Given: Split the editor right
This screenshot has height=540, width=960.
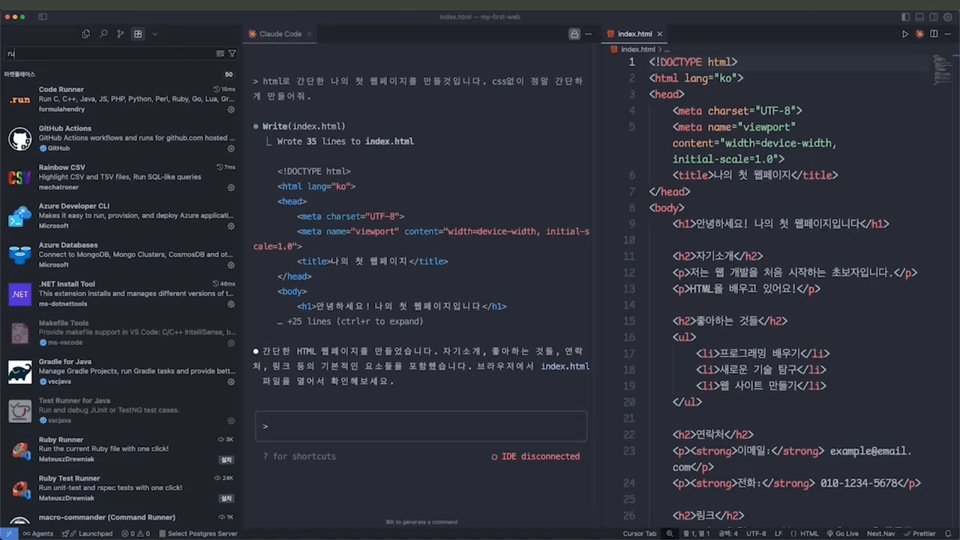Looking at the screenshot, I should (934, 34).
